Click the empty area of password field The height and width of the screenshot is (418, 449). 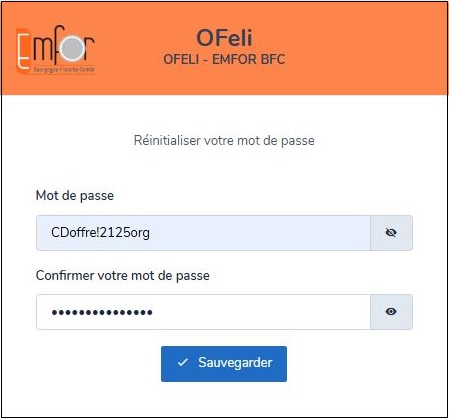pos(260,233)
